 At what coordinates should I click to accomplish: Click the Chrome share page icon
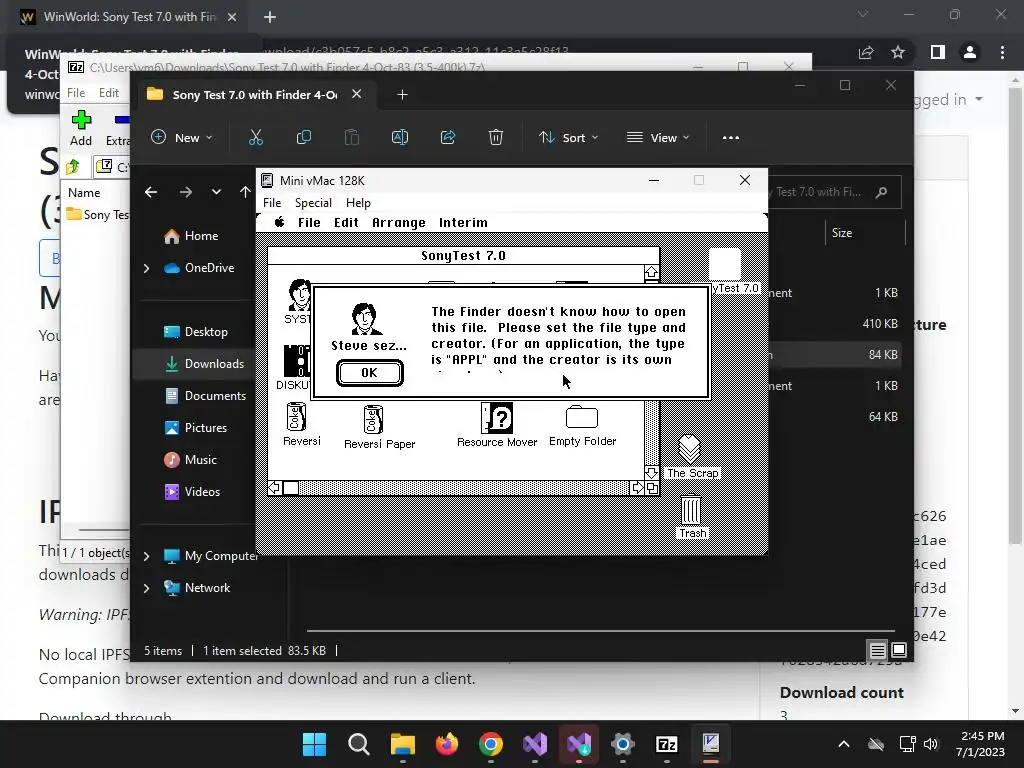coord(866,52)
